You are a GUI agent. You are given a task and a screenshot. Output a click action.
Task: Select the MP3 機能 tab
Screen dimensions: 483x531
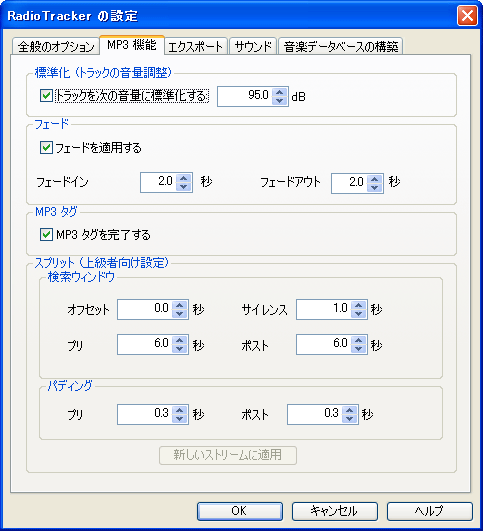[132, 45]
